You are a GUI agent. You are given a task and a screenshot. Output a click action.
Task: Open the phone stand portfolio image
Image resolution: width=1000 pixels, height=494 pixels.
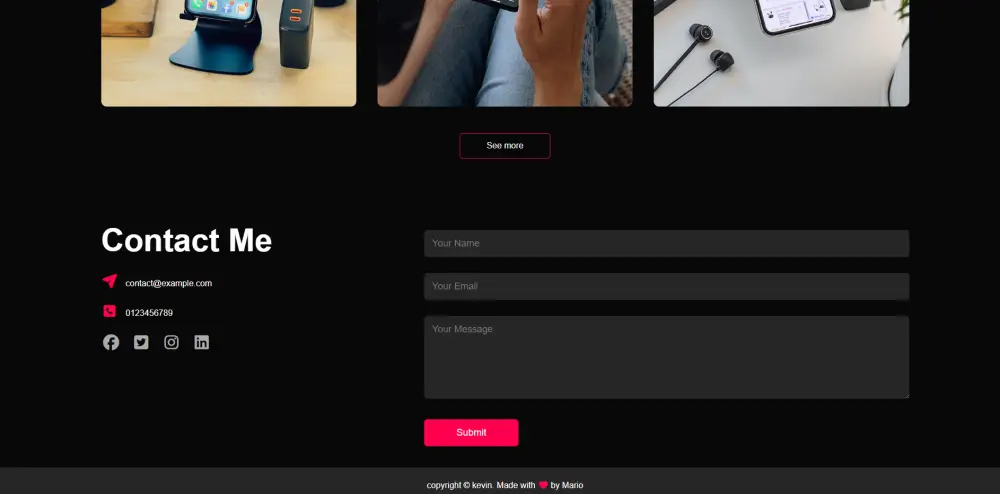(x=229, y=53)
